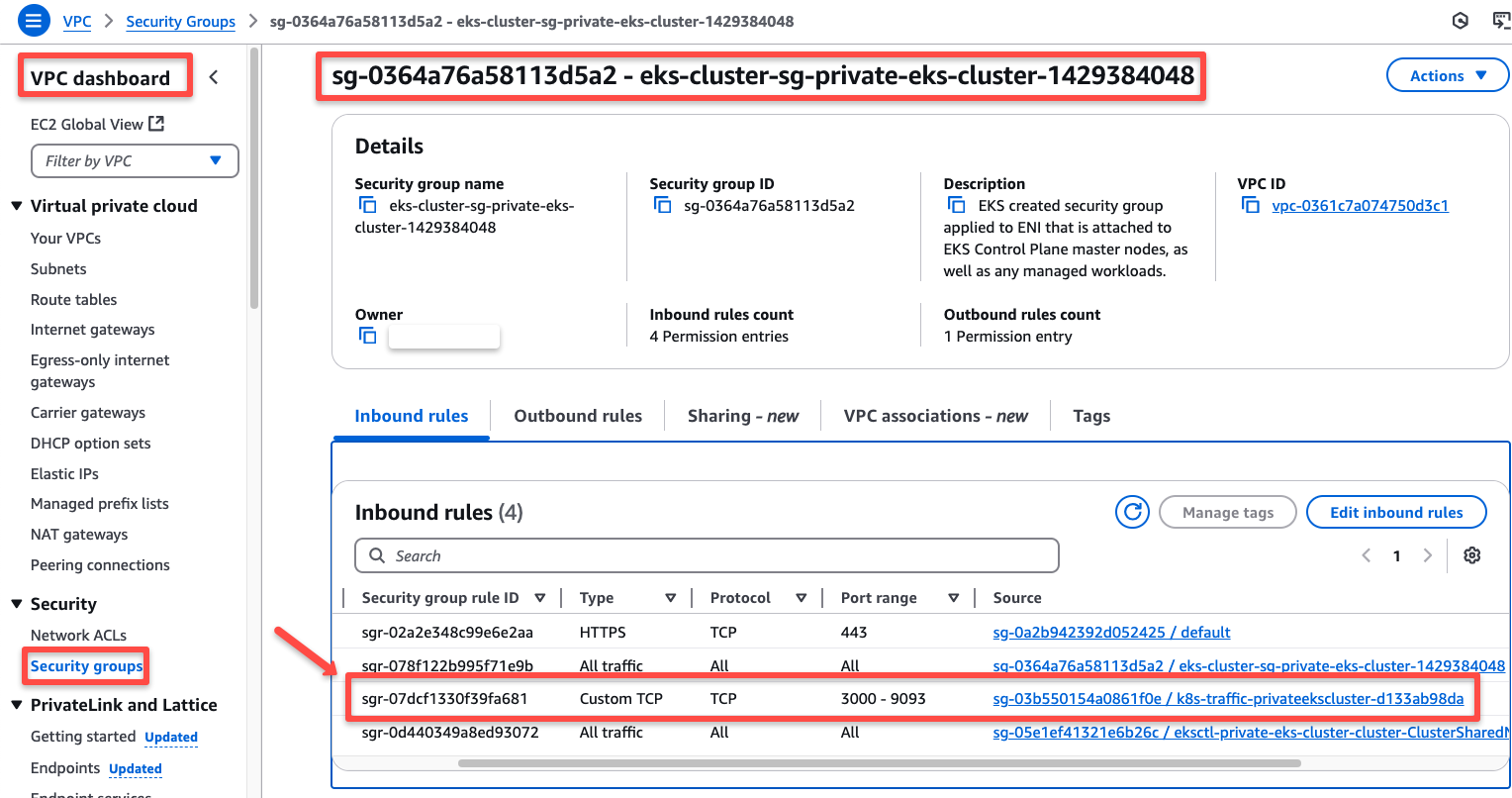
Task: Open Egress-only internet gateways
Action: [100, 370]
